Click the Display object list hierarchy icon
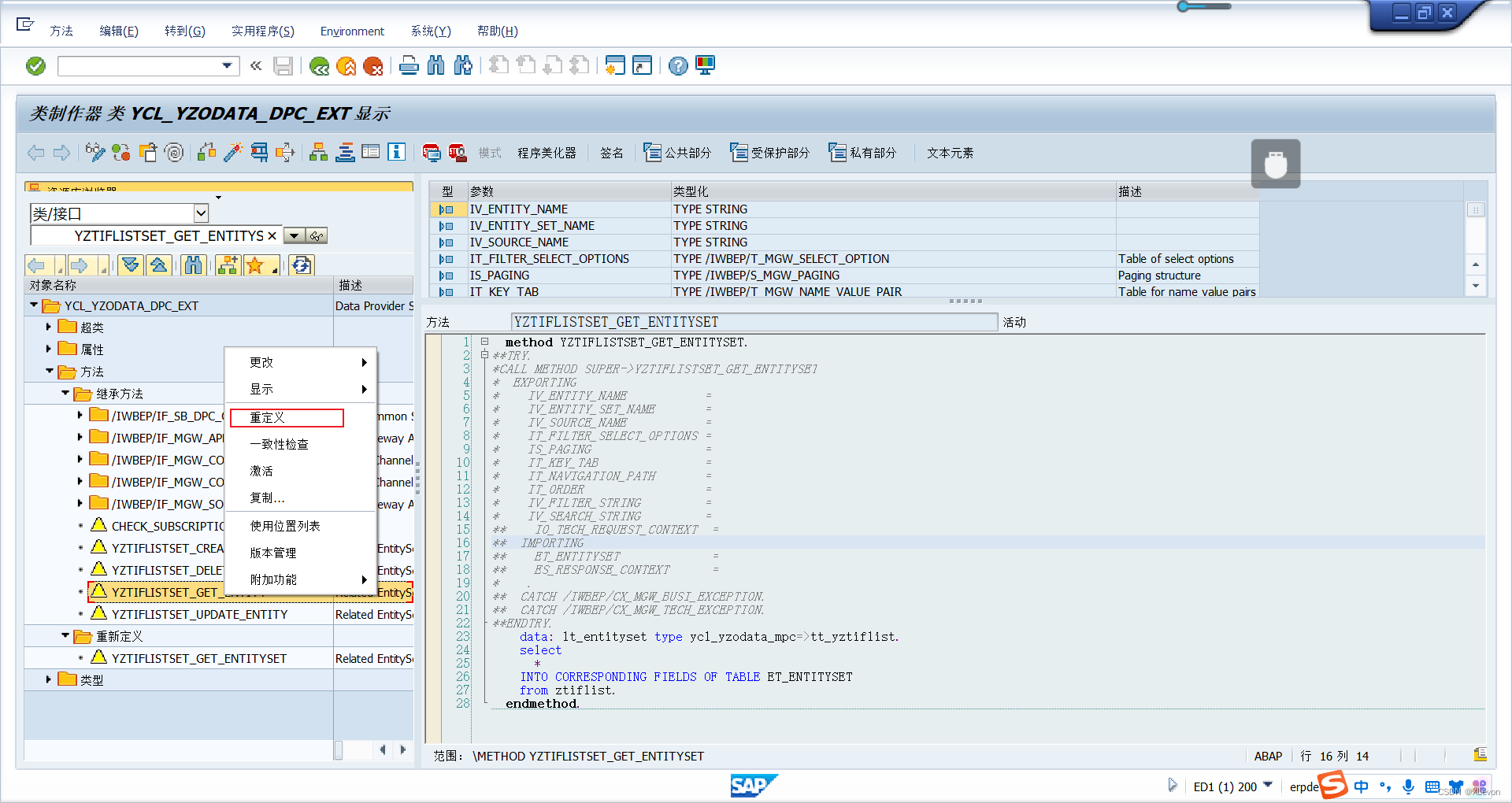This screenshot has height=803, width=1512. click(318, 153)
